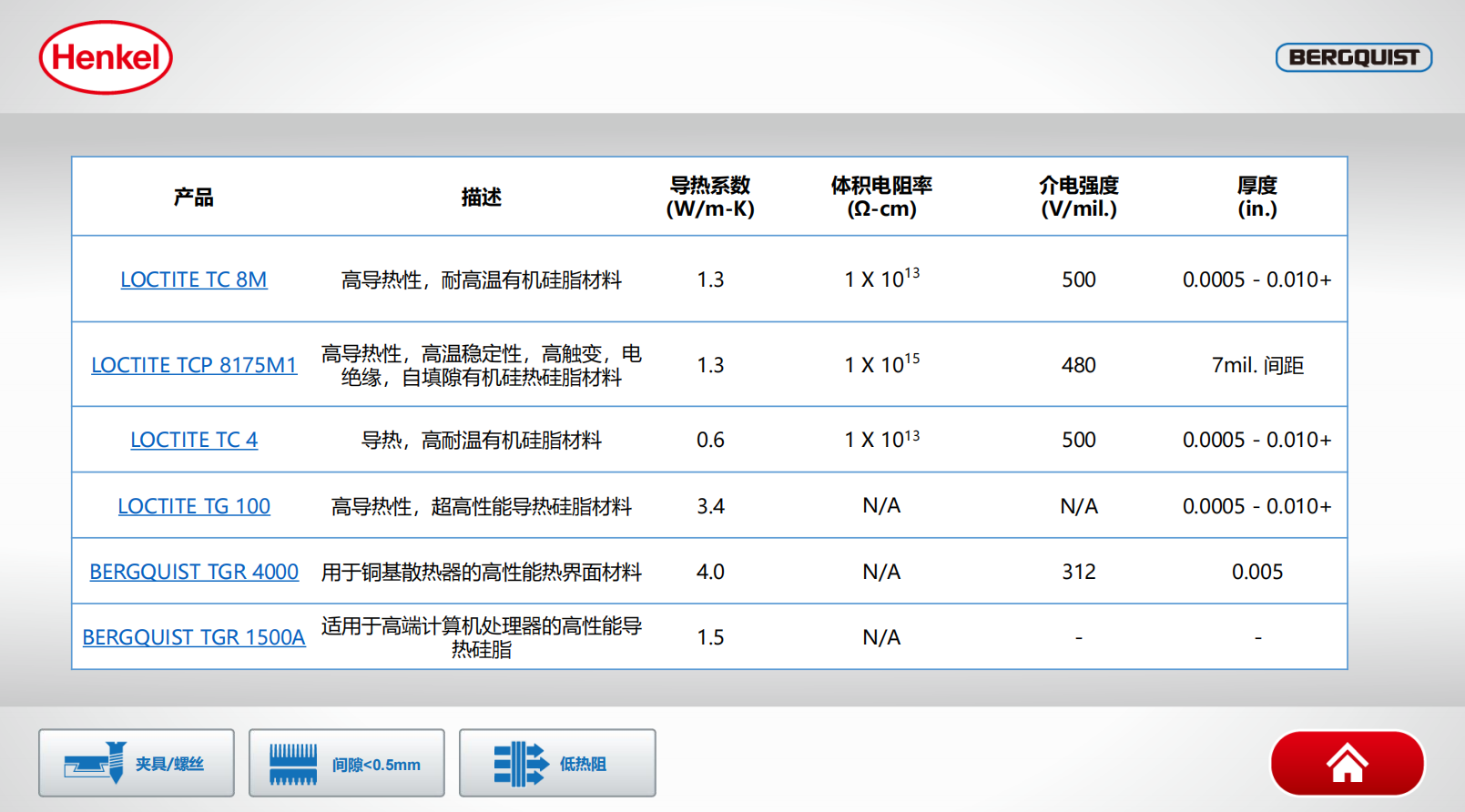Select the screw icon for 夹具/螺丝
This screenshot has height=812, width=1465.
pyautogui.click(x=96, y=763)
